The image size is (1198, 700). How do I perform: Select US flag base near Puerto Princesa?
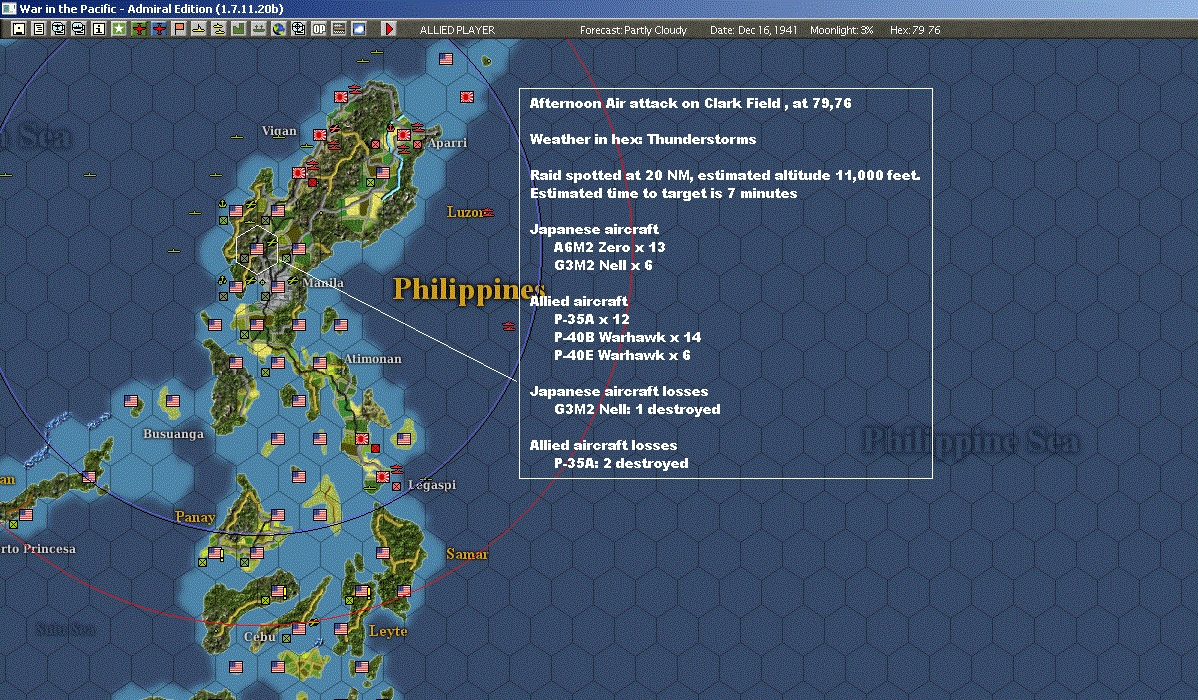[x=26, y=515]
